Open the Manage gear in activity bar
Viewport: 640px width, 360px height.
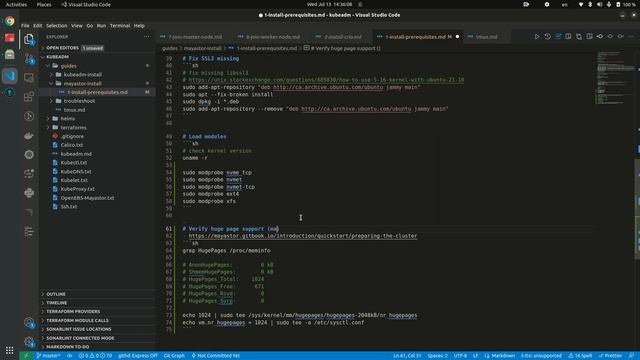click(x=29, y=341)
